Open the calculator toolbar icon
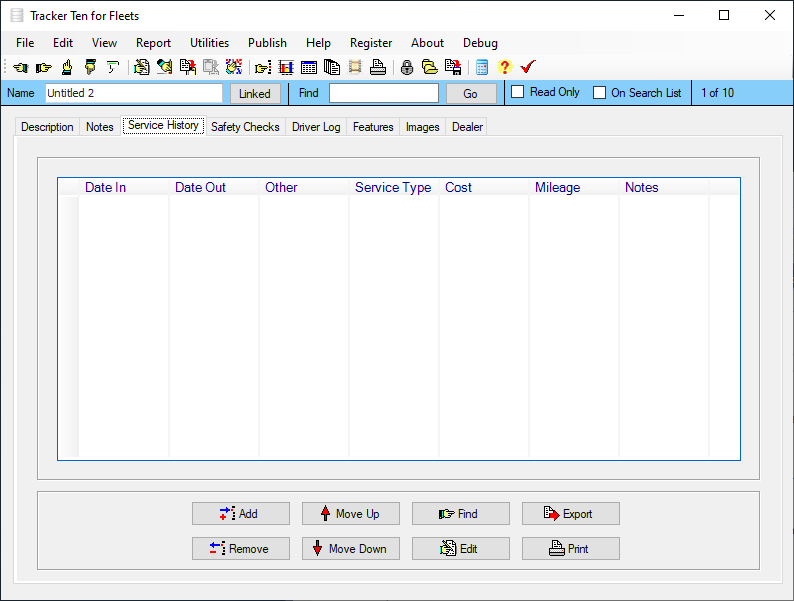 point(482,67)
